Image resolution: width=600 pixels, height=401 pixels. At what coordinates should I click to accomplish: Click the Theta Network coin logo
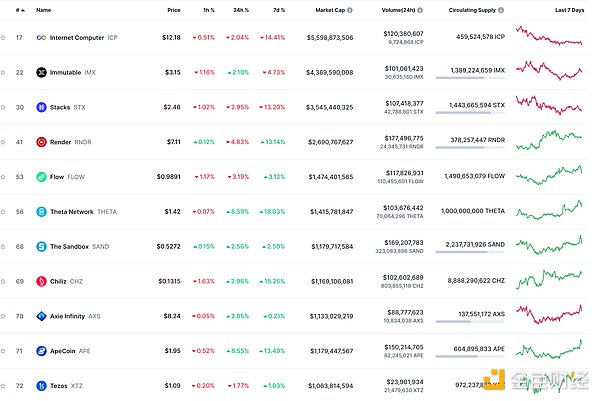(40, 212)
